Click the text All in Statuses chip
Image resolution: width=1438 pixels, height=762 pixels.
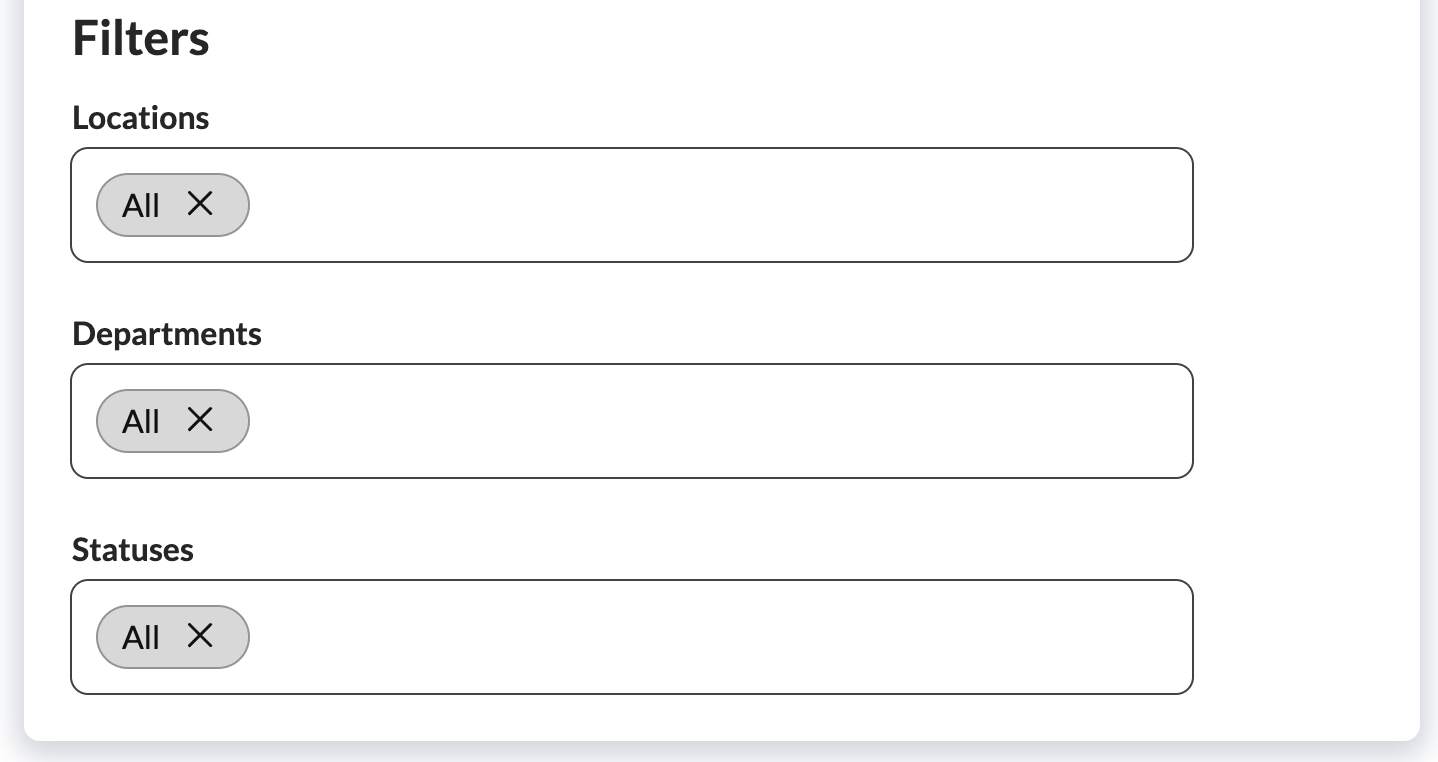coord(140,638)
